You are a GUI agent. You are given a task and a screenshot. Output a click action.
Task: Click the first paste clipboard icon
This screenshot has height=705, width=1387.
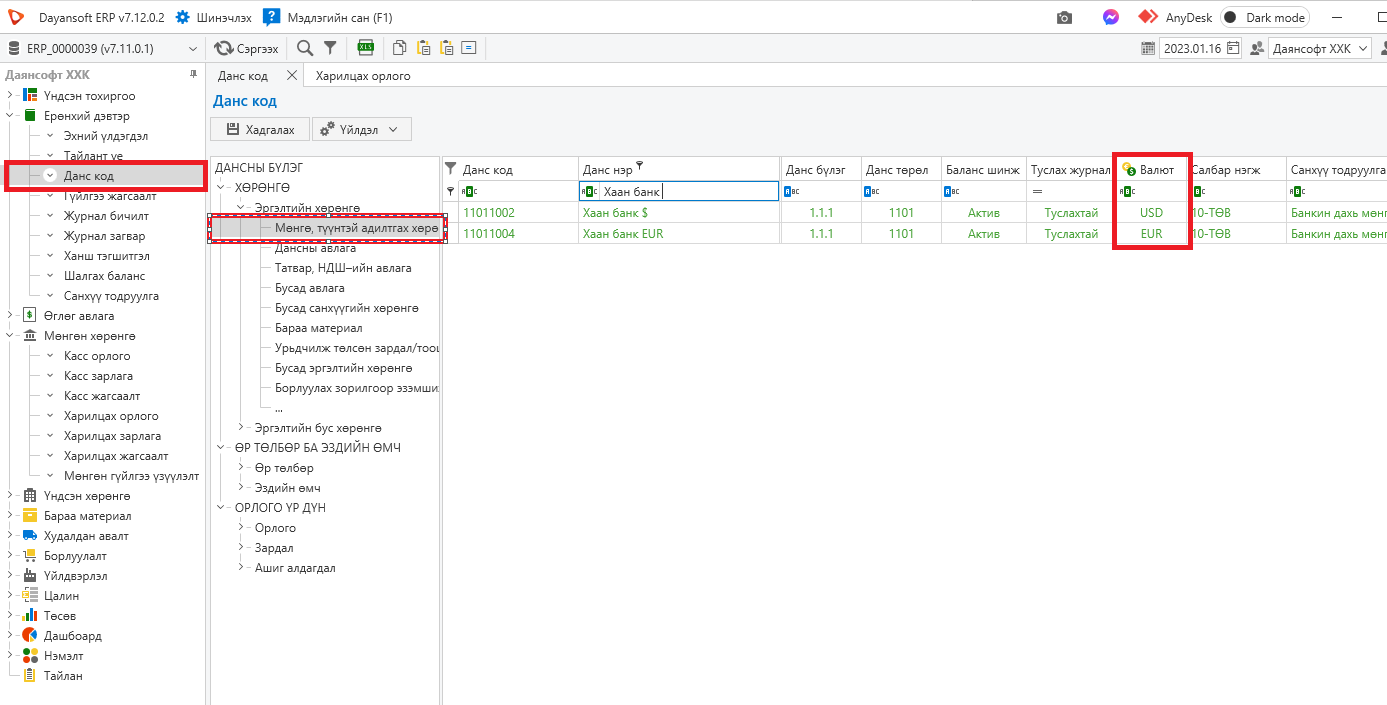coord(423,48)
